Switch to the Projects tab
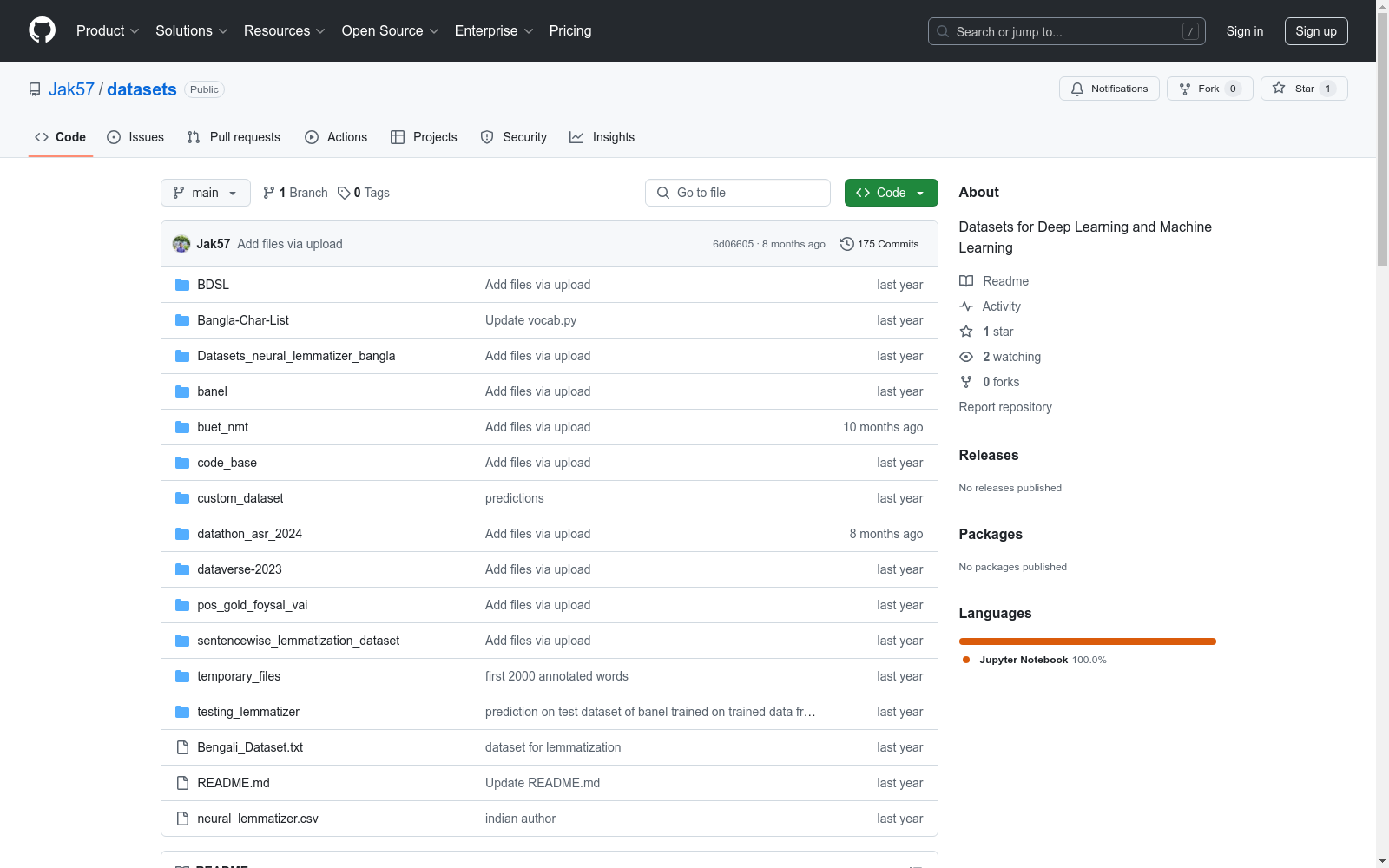Screen dimensions: 1389x868 424,137
